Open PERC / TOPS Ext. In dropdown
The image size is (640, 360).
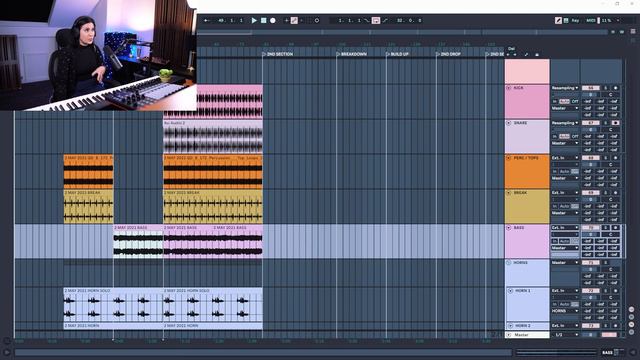(x=565, y=158)
